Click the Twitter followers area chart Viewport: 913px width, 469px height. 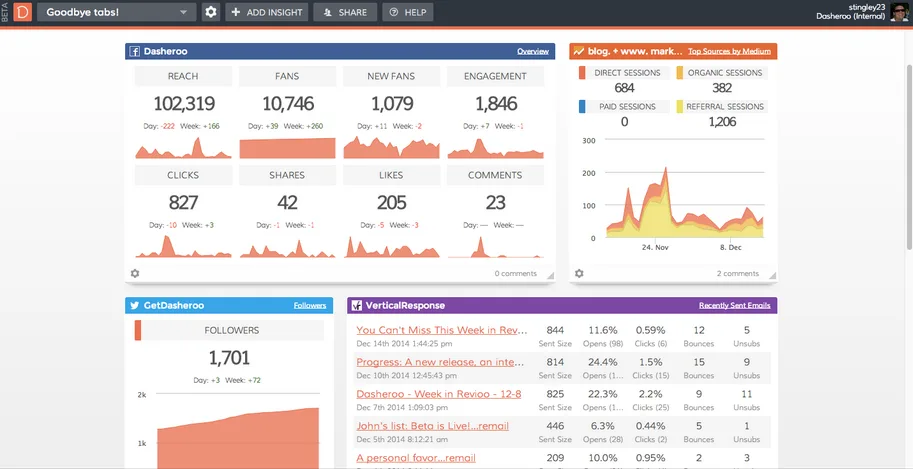point(238,438)
